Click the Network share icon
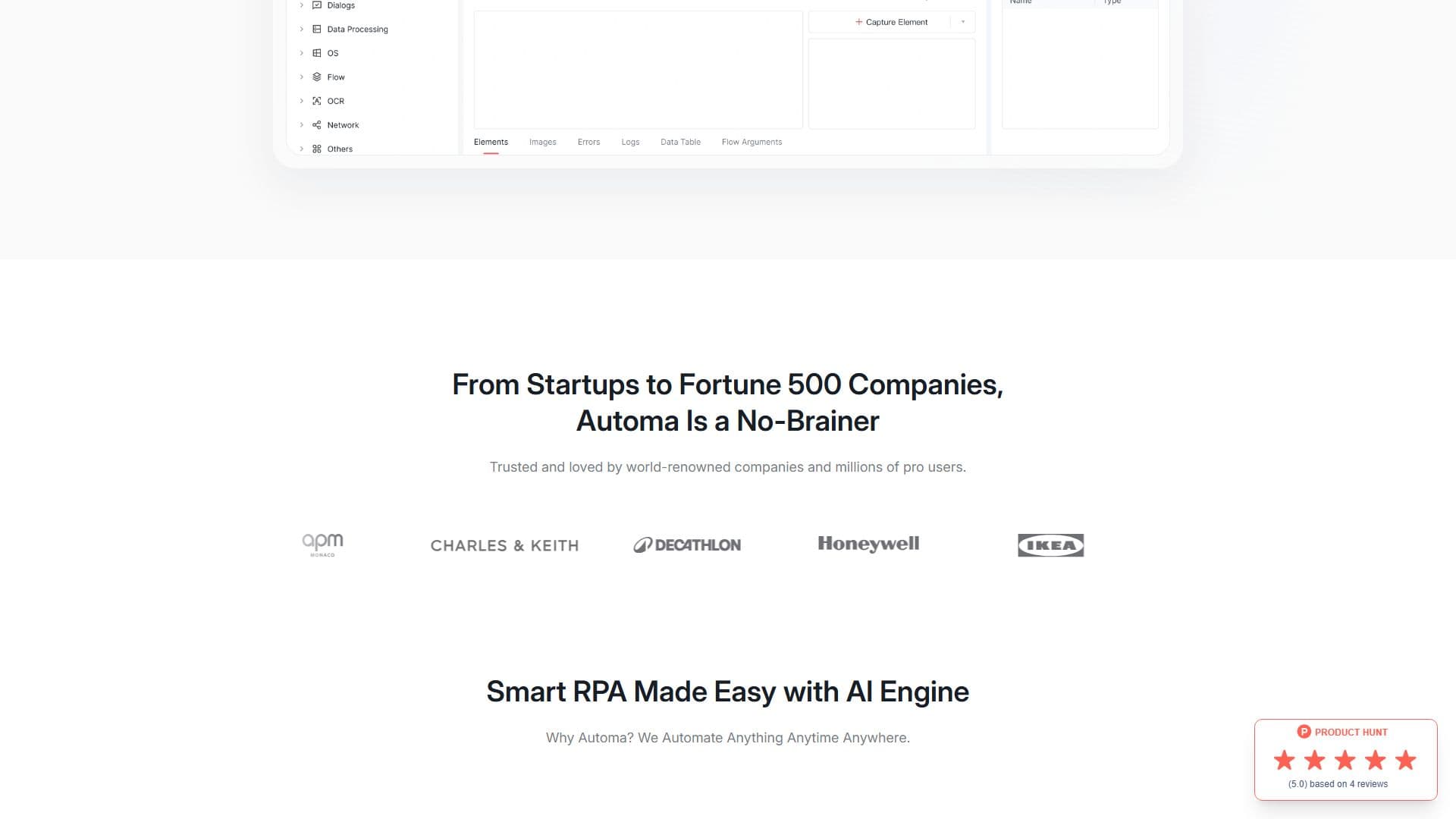The image size is (1456, 819). pos(317,125)
